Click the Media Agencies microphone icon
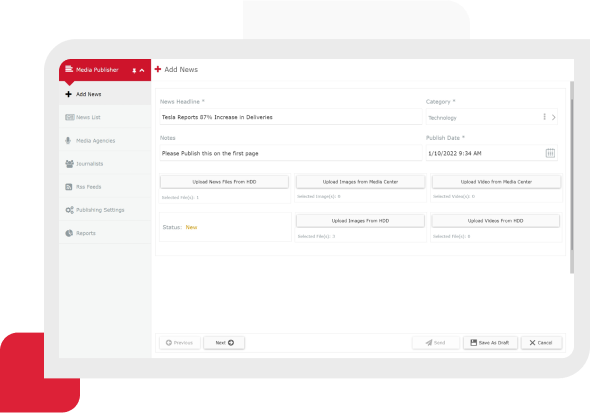This screenshot has height=413, width=591. pos(68,141)
